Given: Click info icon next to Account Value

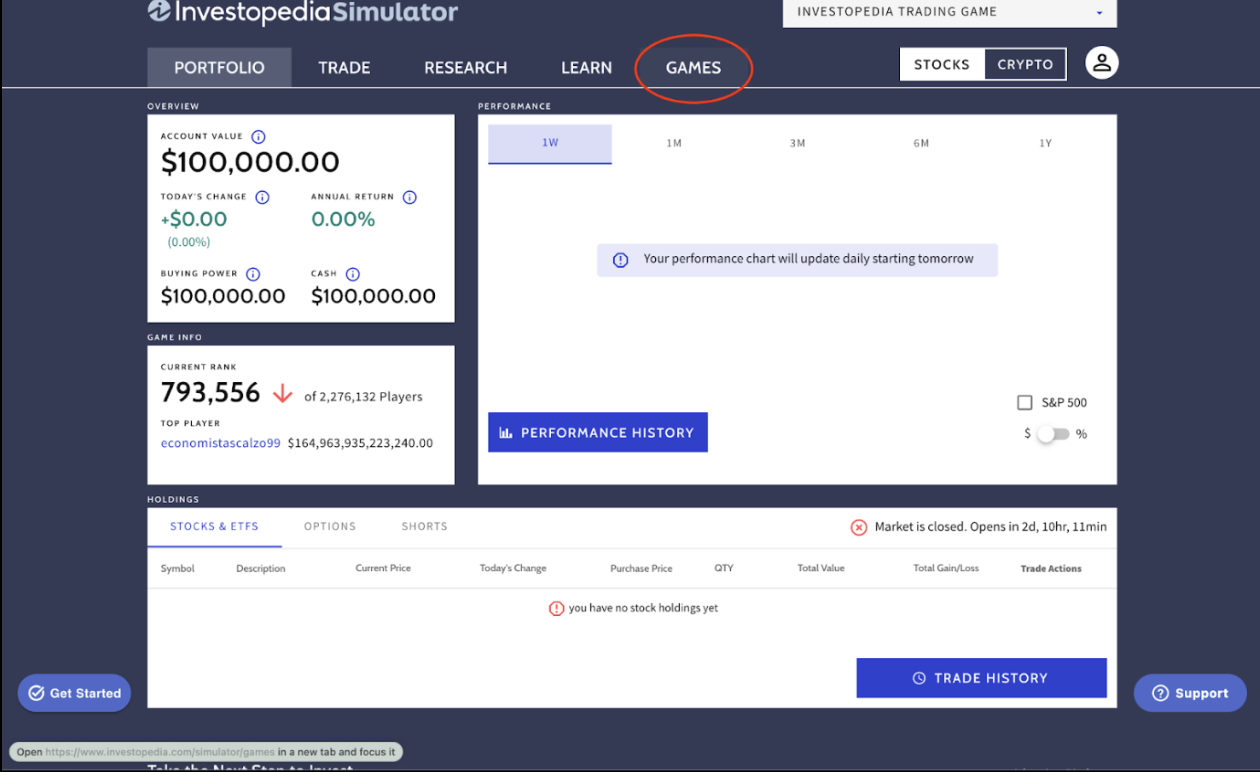Looking at the screenshot, I should point(258,137).
